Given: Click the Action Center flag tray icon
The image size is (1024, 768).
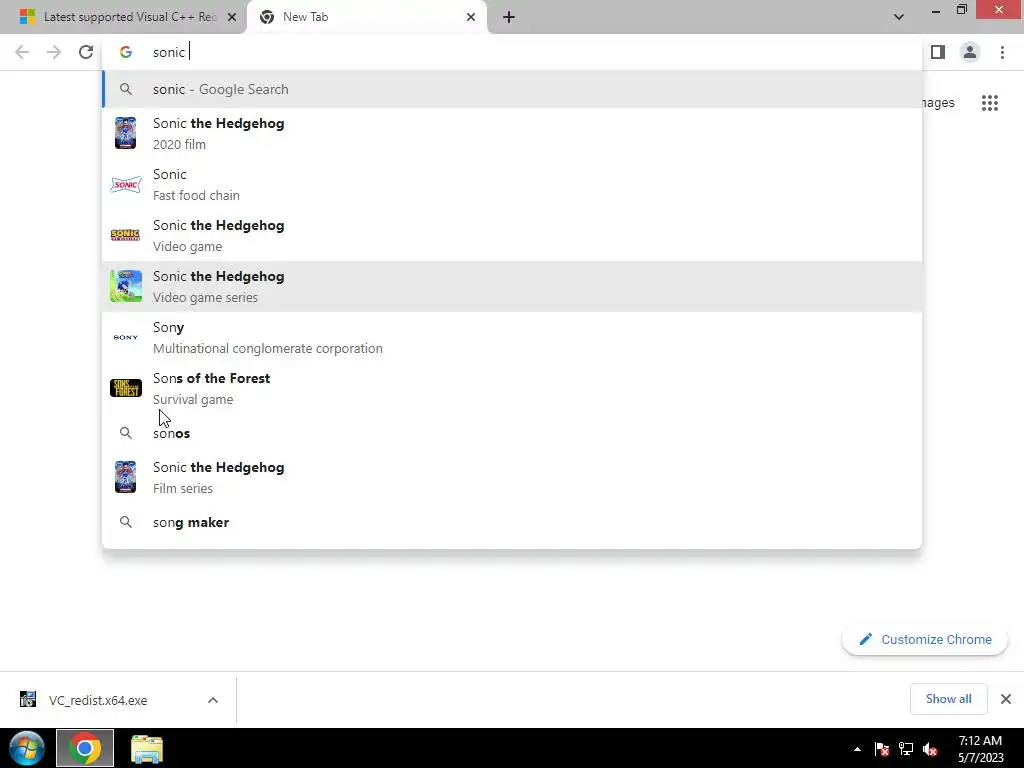Looking at the screenshot, I should click(882, 749).
